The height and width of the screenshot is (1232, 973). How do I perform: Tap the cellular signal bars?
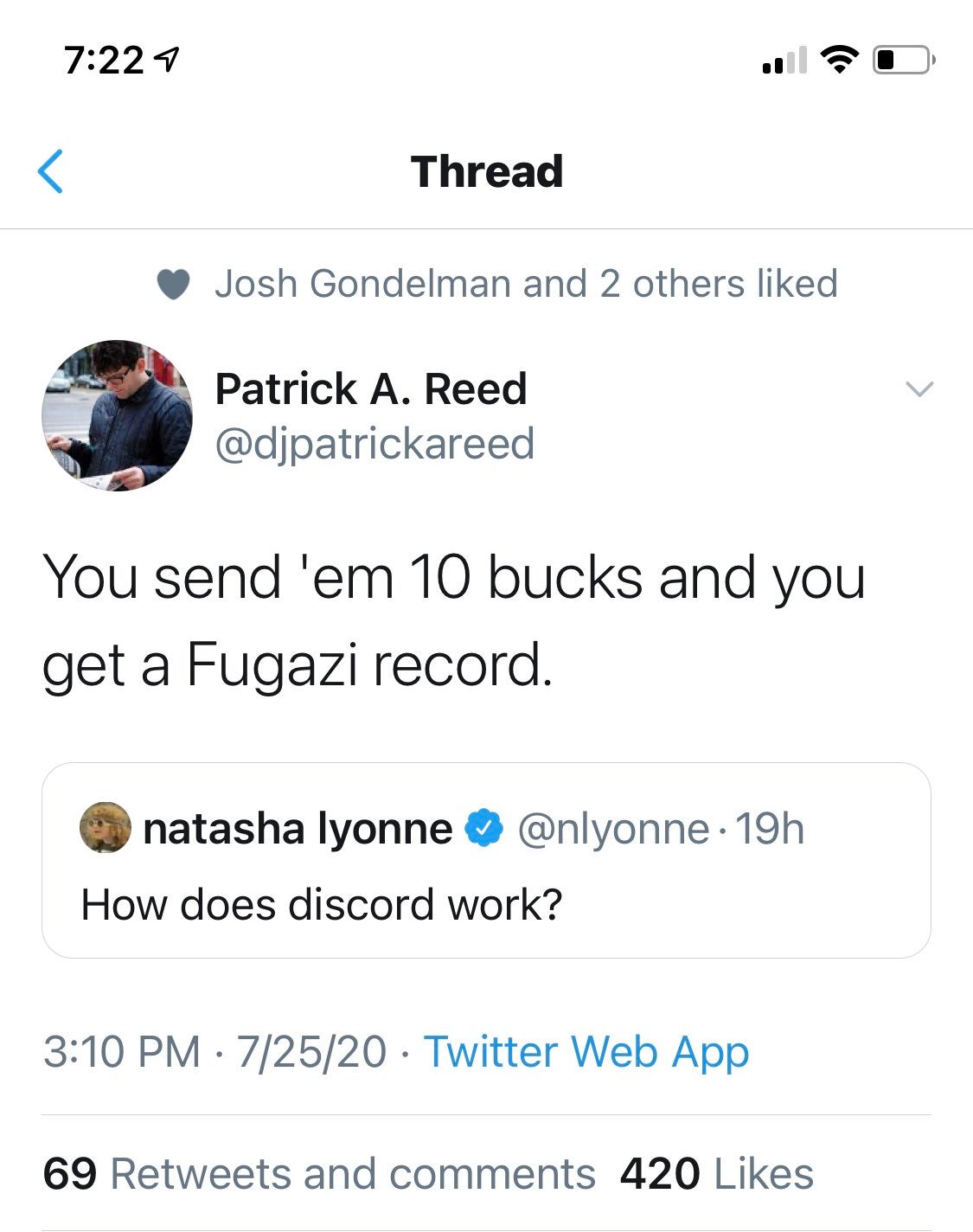784,61
